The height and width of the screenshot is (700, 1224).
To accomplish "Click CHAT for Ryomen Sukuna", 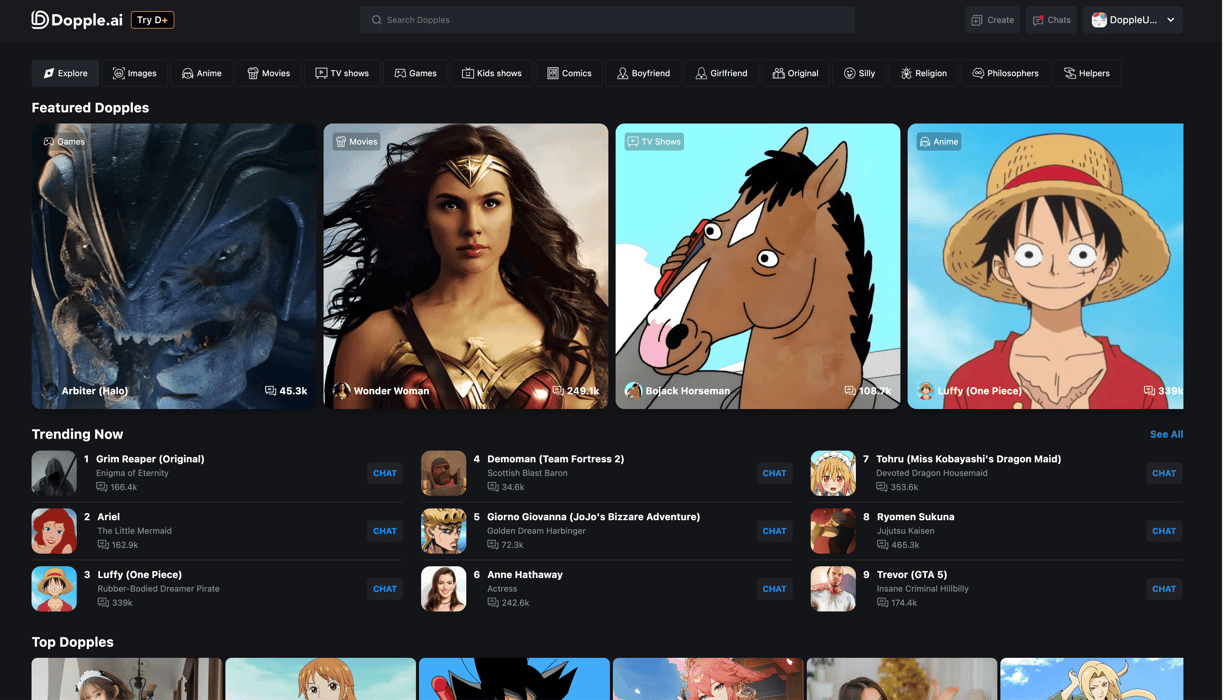I will (1164, 531).
